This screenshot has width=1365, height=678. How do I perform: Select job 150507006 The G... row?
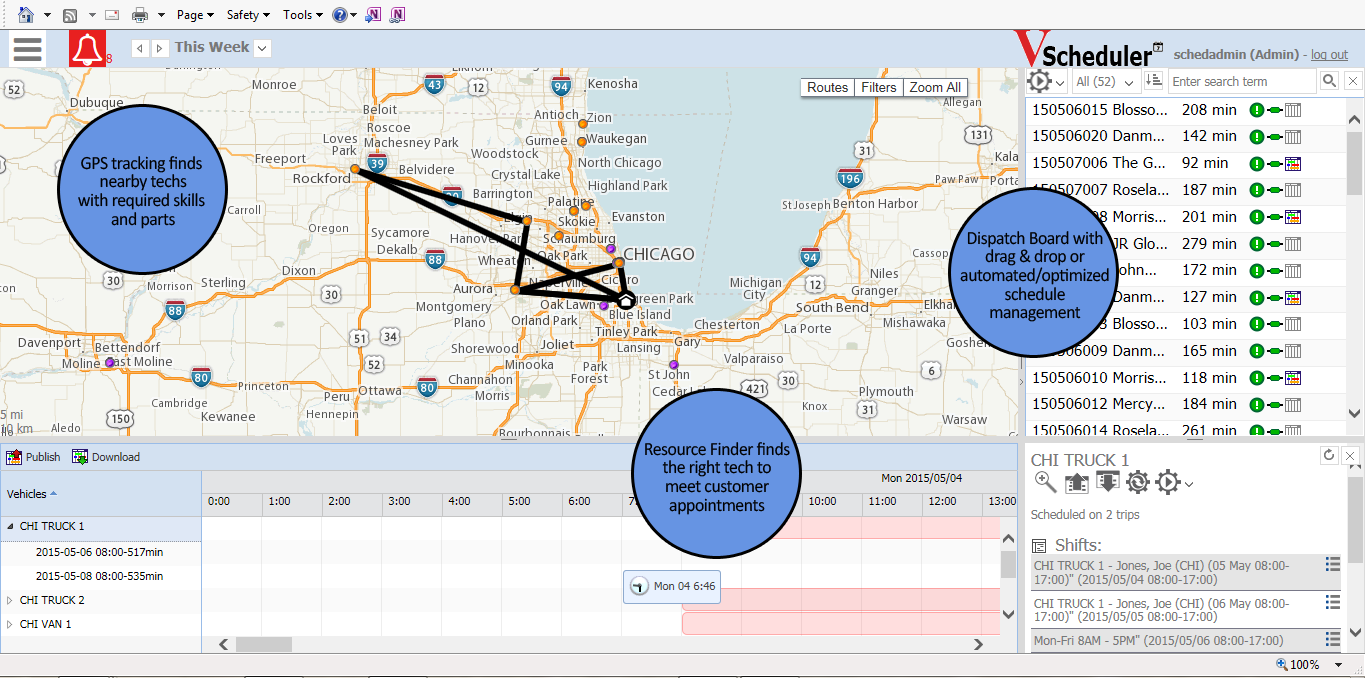tap(1185, 163)
